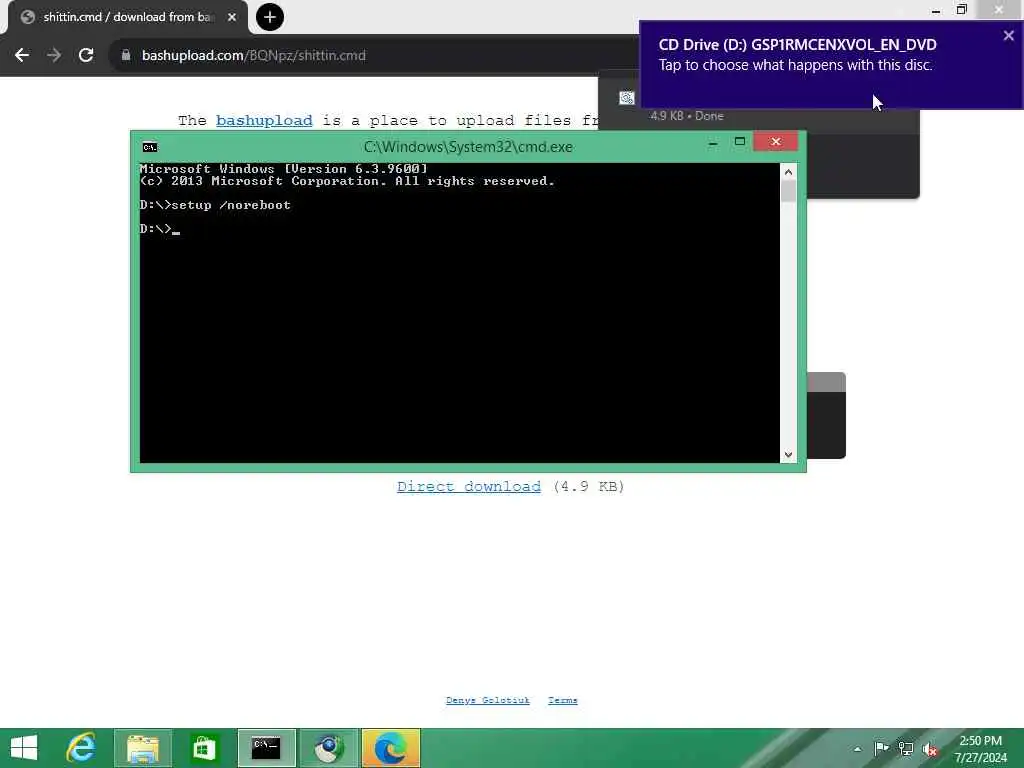Reload the bashupload page
Image resolution: width=1024 pixels, height=768 pixels.
click(86, 56)
